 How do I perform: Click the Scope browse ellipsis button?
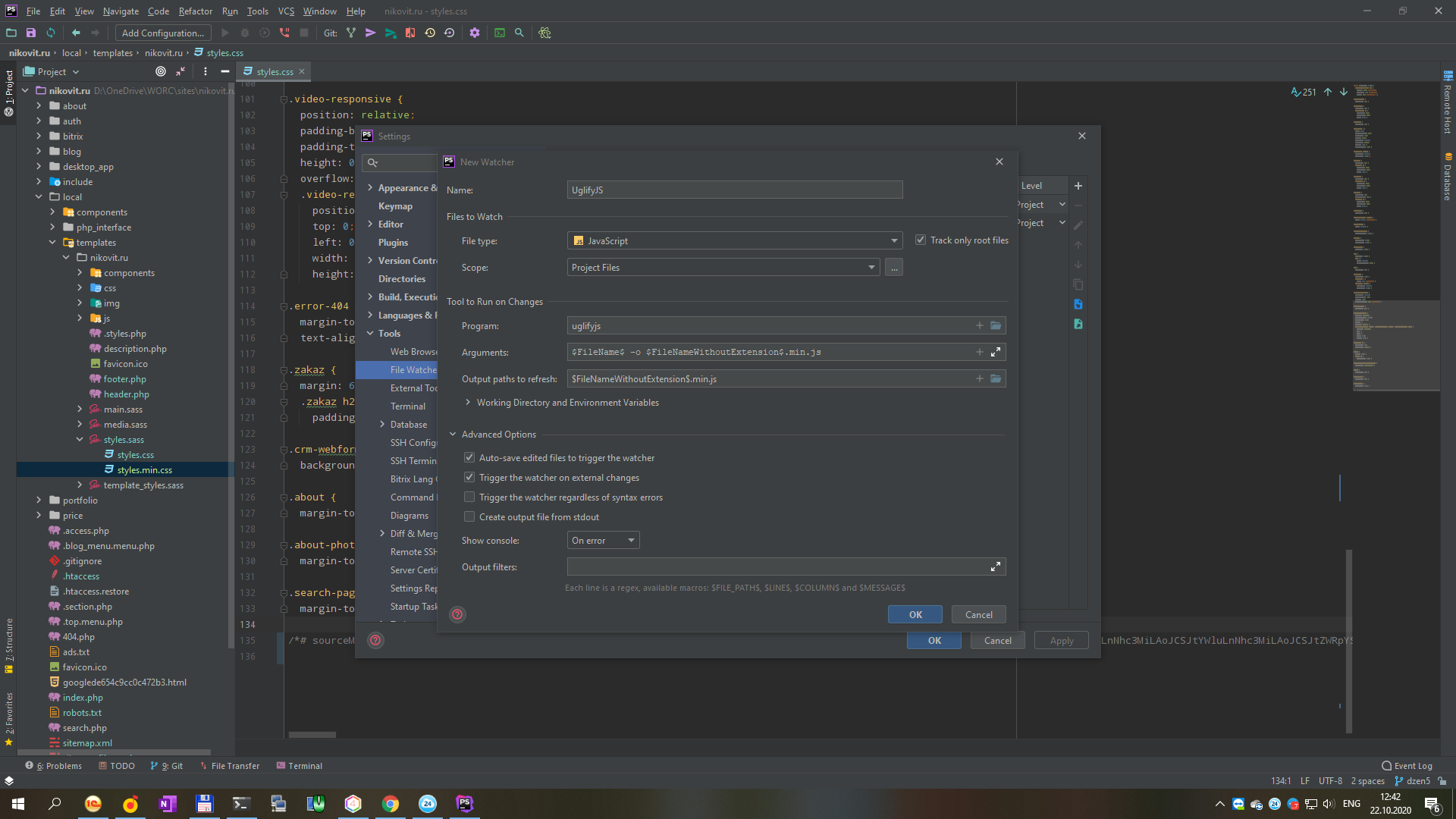point(894,267)
